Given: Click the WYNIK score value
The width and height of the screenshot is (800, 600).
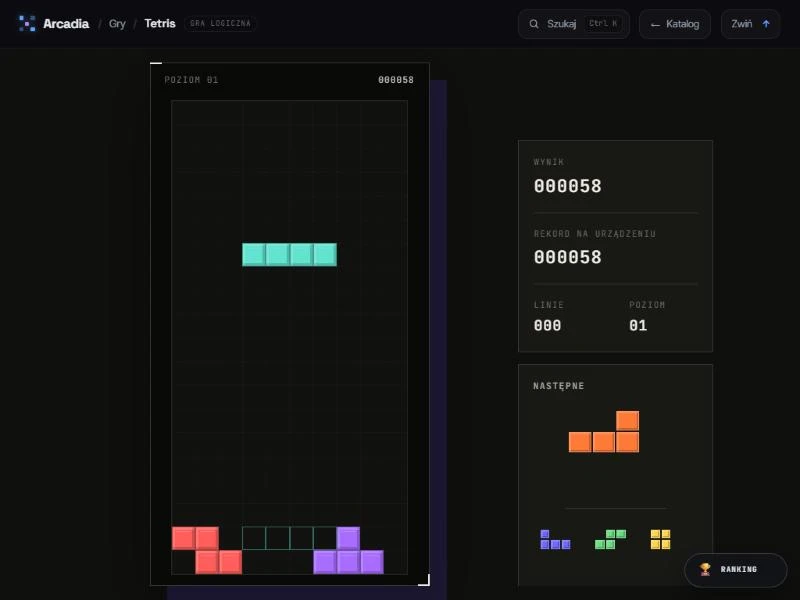Looking at the screenshot, I should coord(567,186).
